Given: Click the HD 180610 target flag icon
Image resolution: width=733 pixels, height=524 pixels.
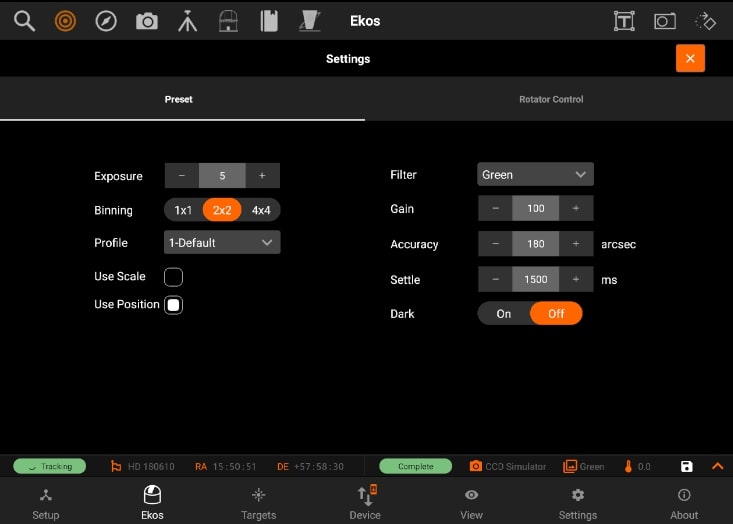Looking at the screenshot, I should coord(115,466).
